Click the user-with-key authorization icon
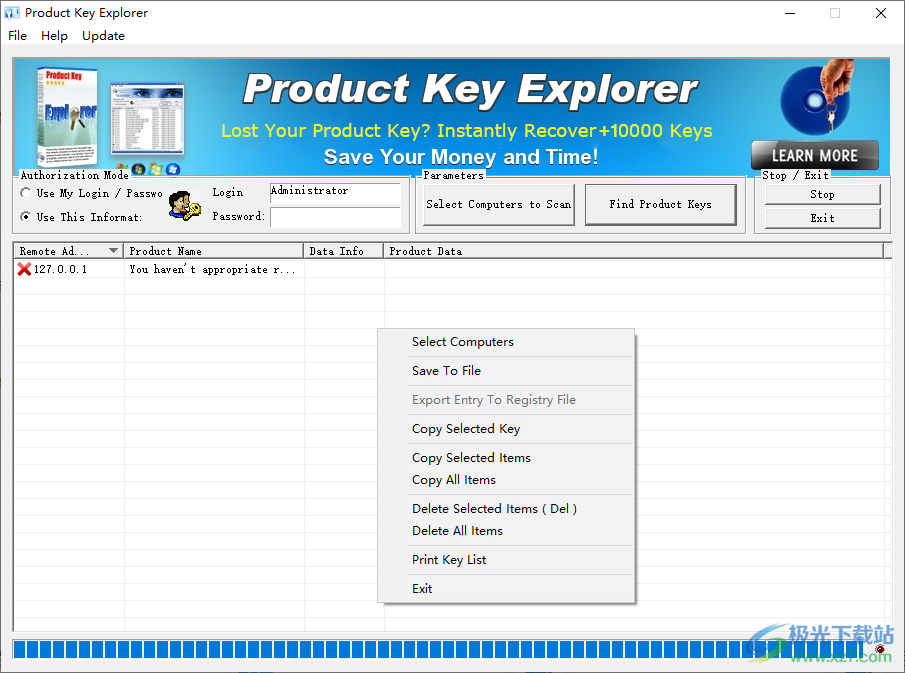This screenshot has width=905, height=673. pos(185,206)
